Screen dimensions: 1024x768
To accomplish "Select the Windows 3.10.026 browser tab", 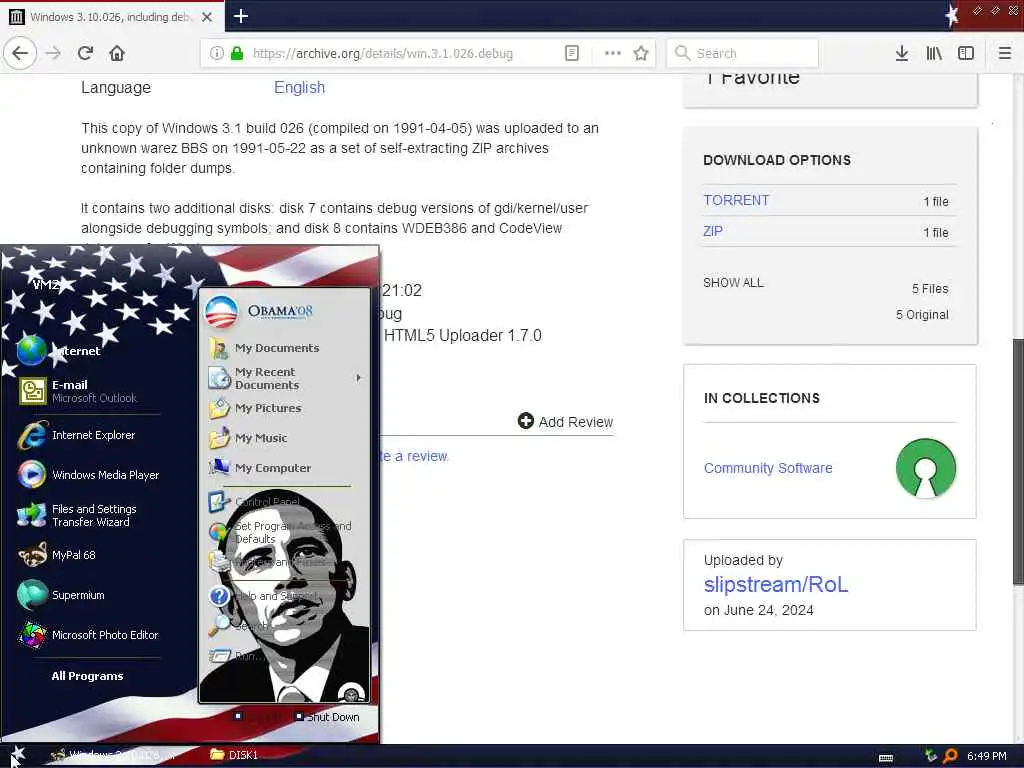I will pyautogui.click(x=112, y=17).
